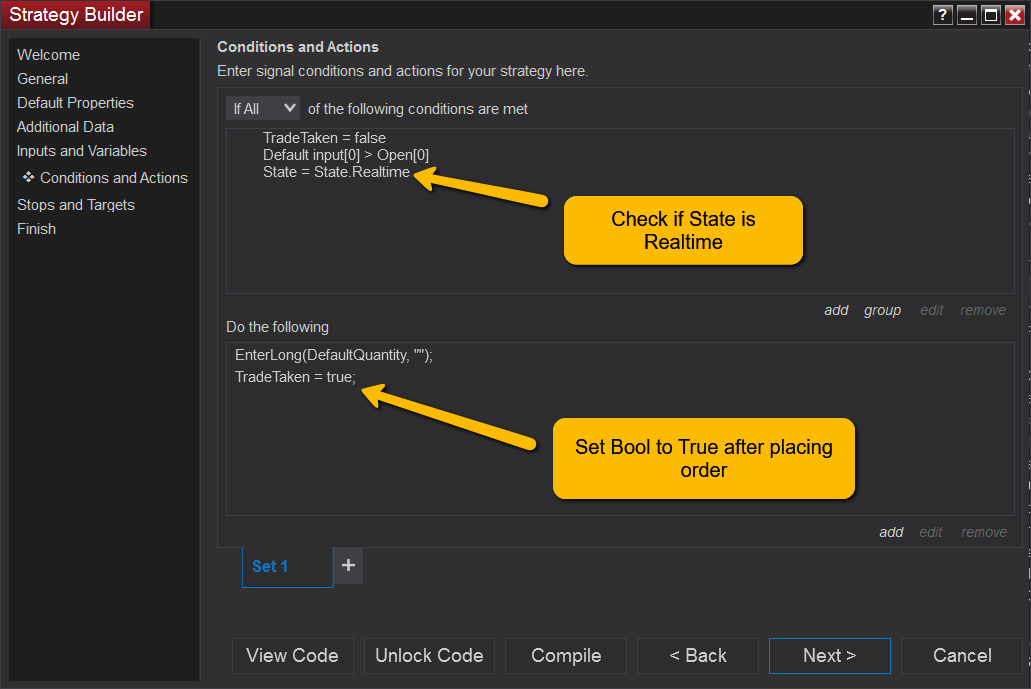Maximize the Strategy Builder window

point(991,15)
